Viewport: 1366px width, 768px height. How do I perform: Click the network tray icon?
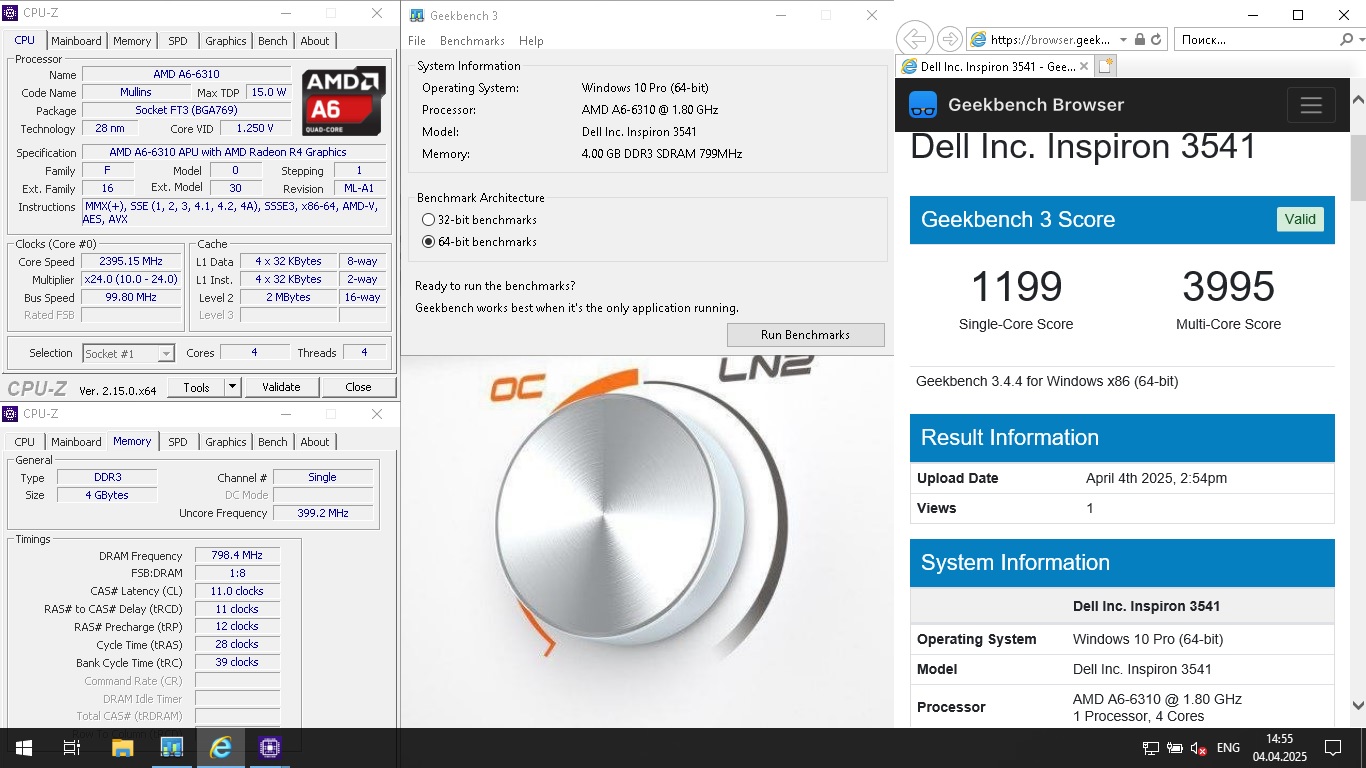(1151, 748)
